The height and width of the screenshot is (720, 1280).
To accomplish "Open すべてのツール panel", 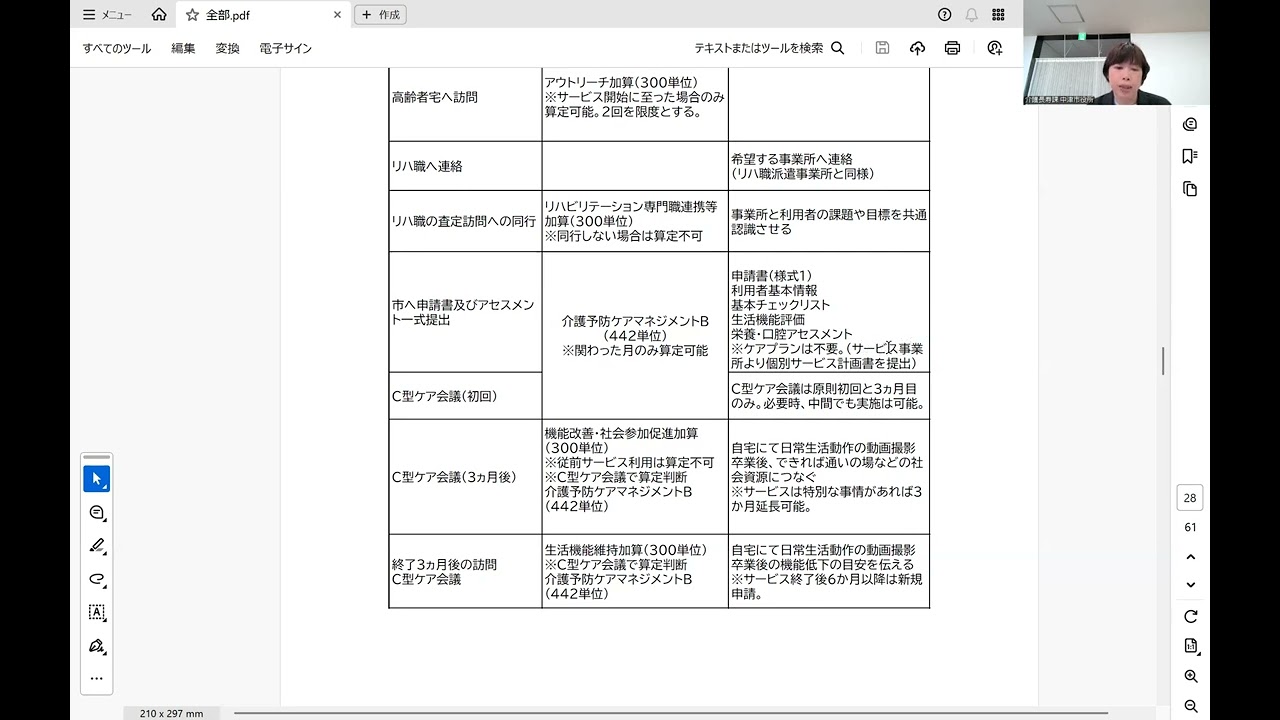I will tap(117, 48).
